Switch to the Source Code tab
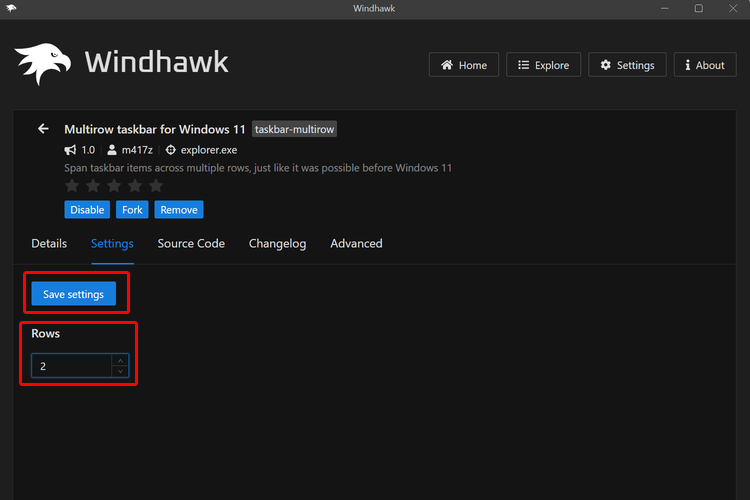The height and width of the screenshot is (500, 750). (x=191, y=243)
